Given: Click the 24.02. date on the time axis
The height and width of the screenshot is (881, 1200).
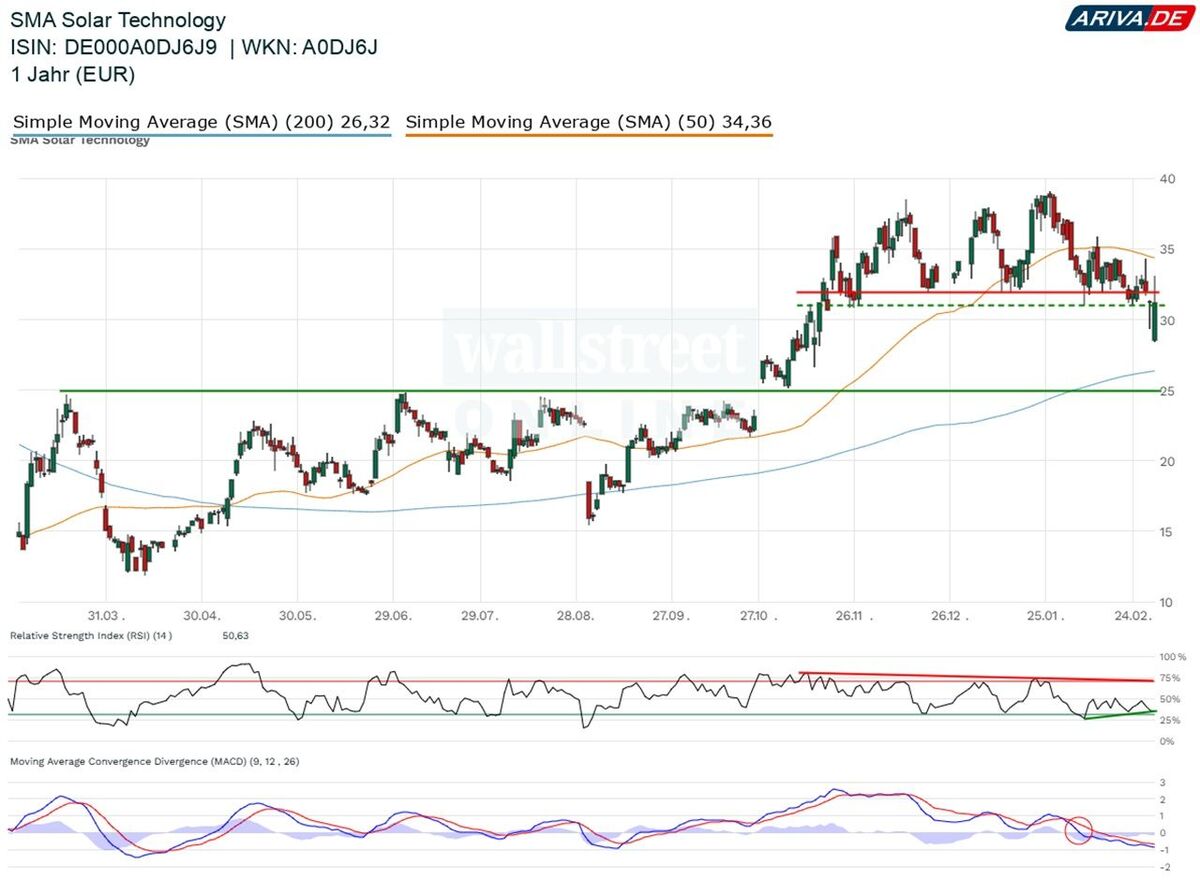Looking at the screenshot, I should 1134,615.
